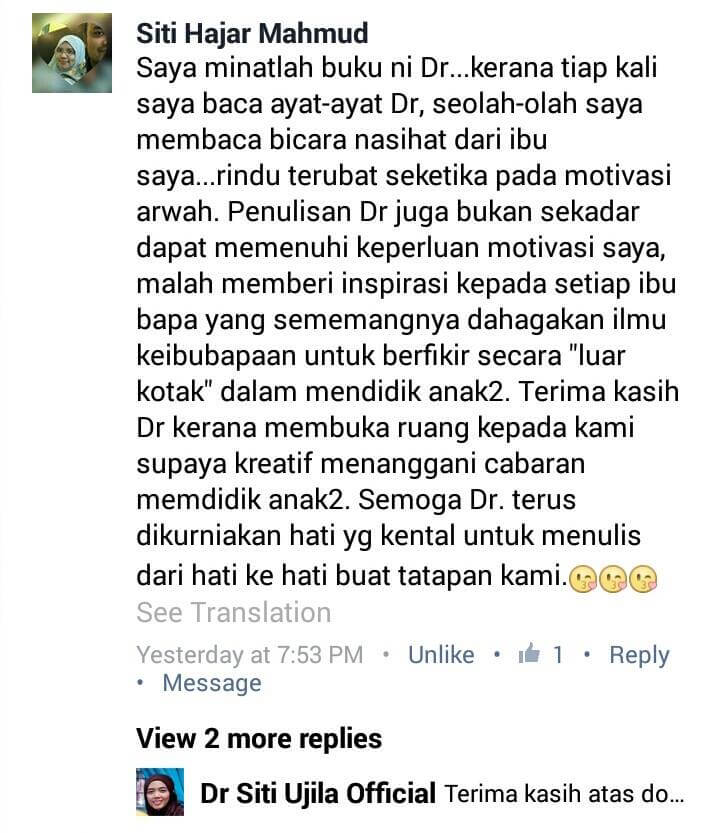720x833 pixels.
Task: Open Dr Siti Ujila Official's avatar
Action: (x=160, y=792)
